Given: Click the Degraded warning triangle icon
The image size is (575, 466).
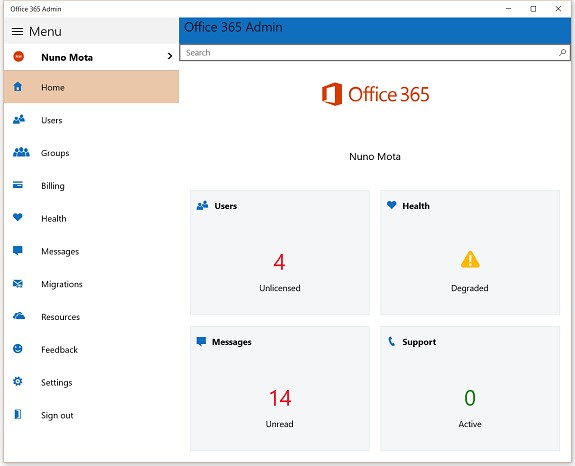Looking at the screenshot, I should [x=470, y=260].
